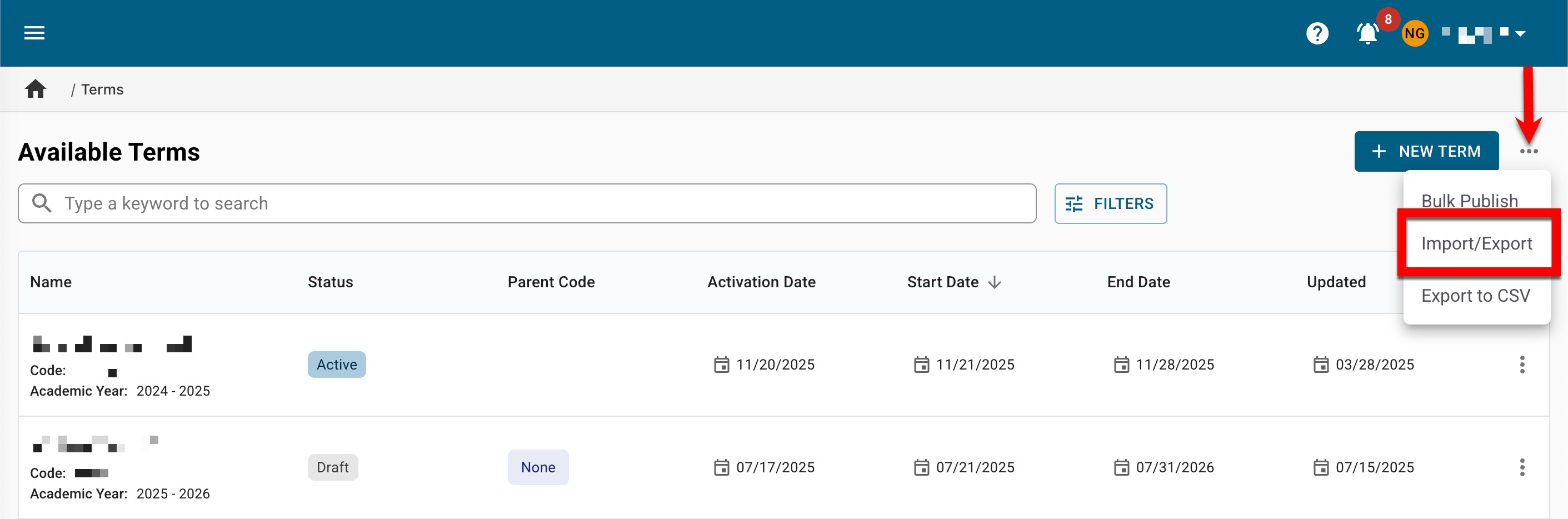The width and height of the screenshot is (1568, 519).
Task: Open row actions for the Active term
Action: point(1522,365)
